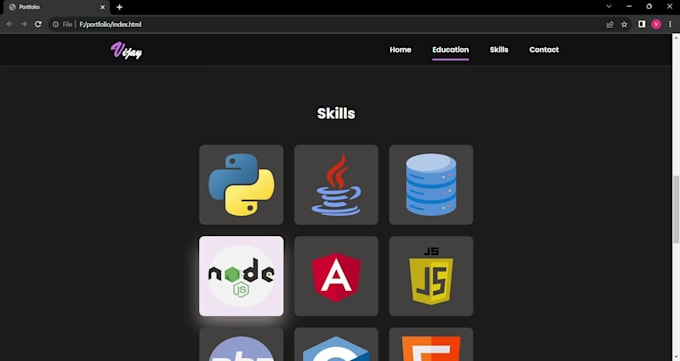The height and width of the screenshot is (361, 680).
Task: Click the PHP skill card
Action: tap(241, 344)
